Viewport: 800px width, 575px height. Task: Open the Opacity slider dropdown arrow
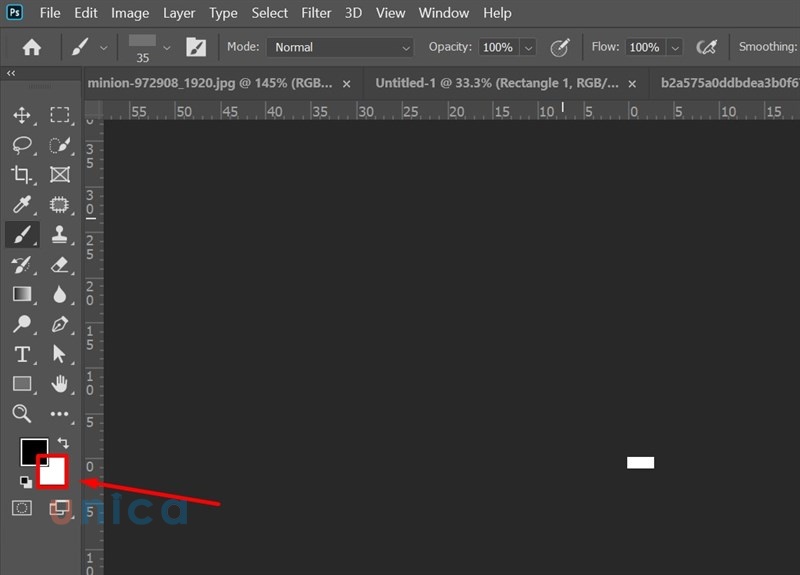[529, 48]
